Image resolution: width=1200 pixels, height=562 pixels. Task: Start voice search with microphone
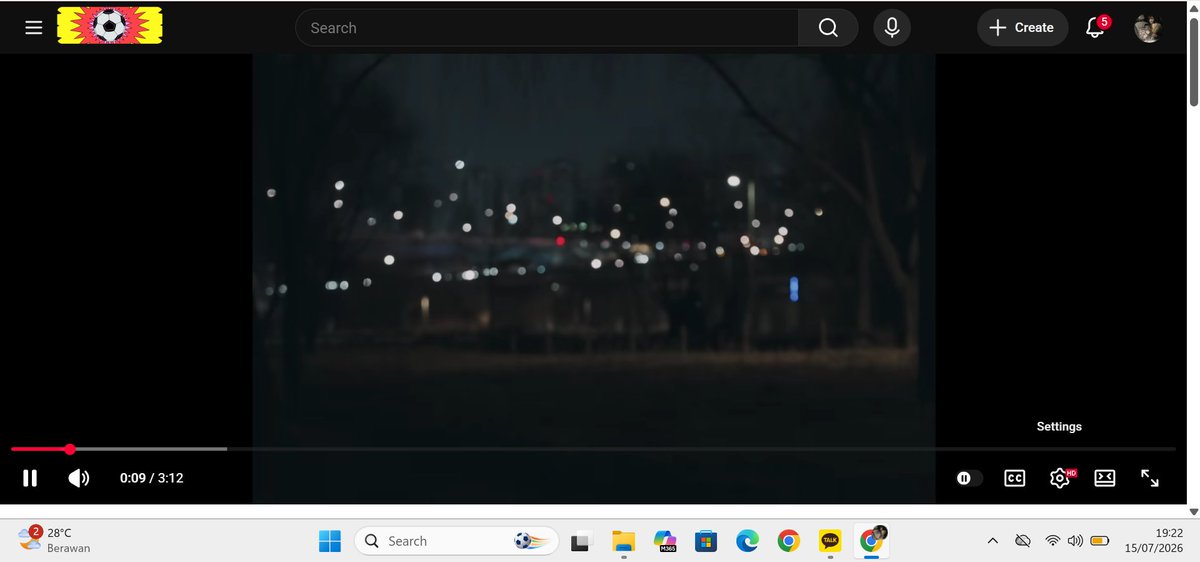point(892,28)
